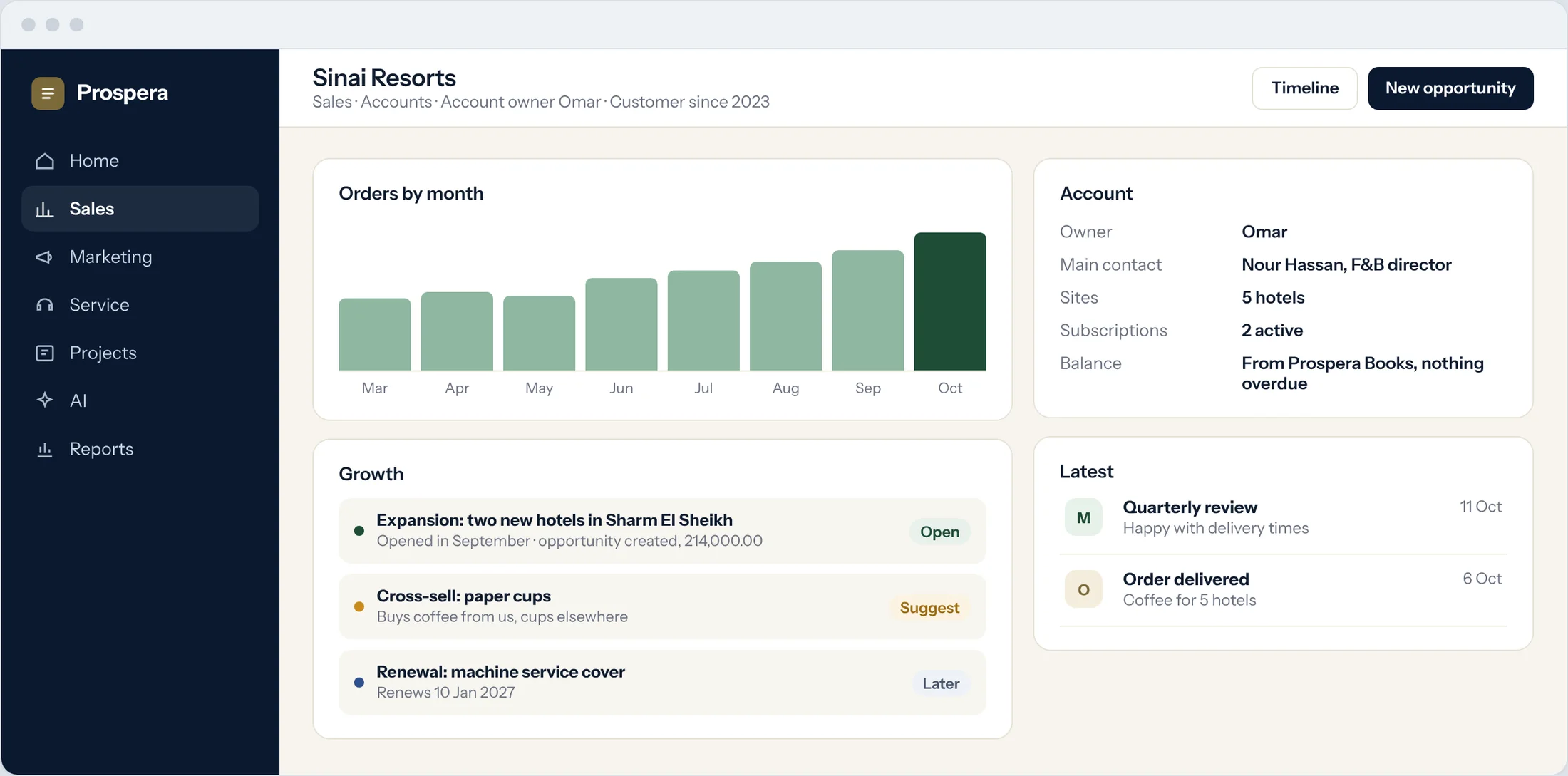Screen dimensions: 1568x776
Task: Click the O avatar on Order delivered
Action: [1083, 589]
